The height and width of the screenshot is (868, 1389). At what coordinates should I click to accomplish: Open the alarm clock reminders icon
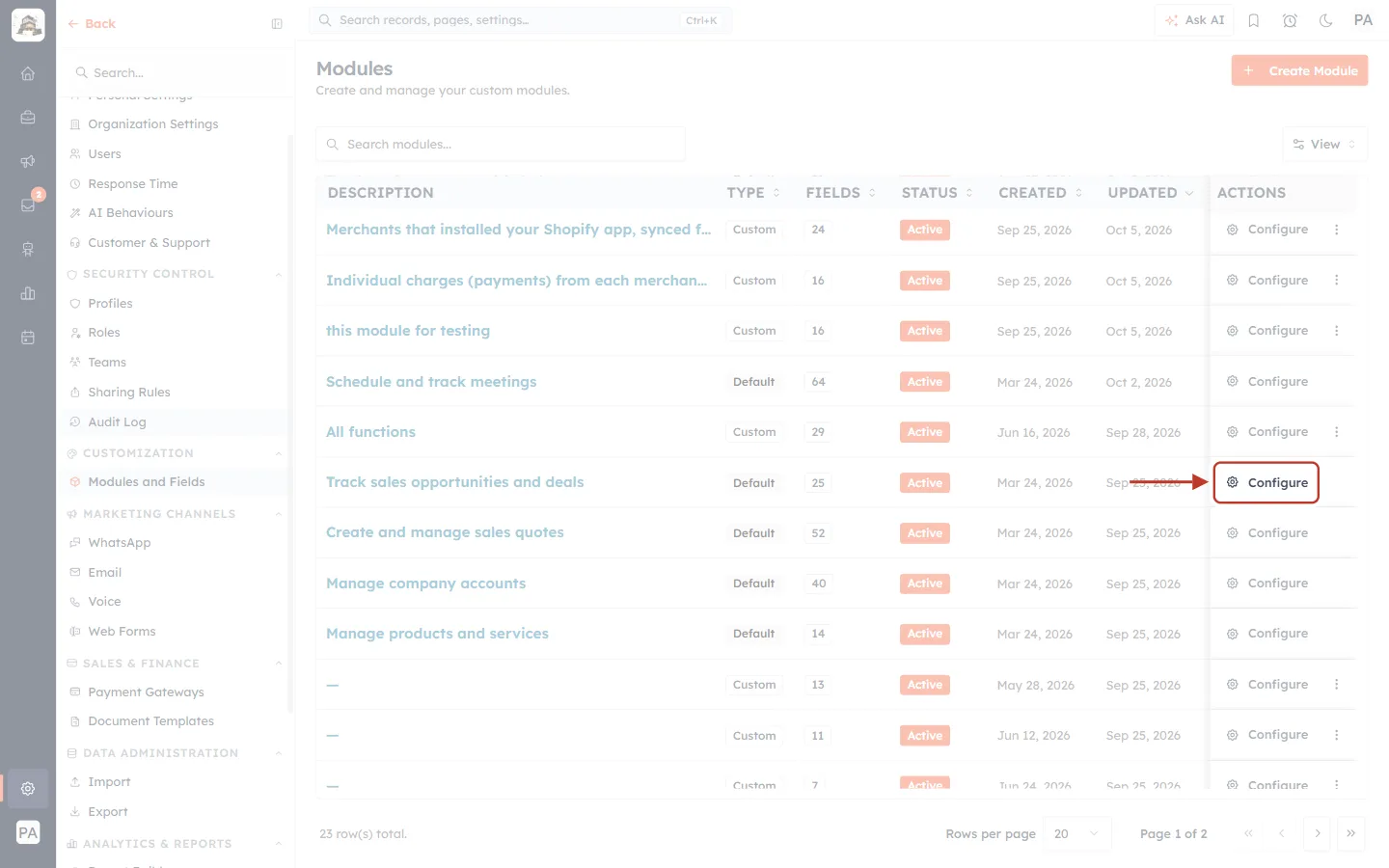(1290, 20)
